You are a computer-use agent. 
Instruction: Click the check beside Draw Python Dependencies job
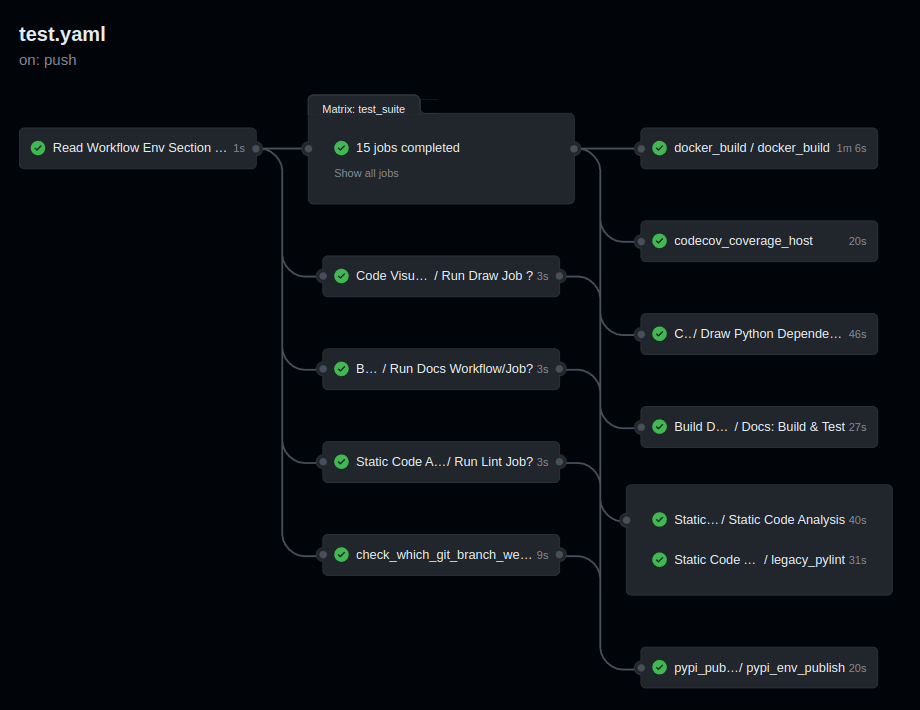point(660,333)
